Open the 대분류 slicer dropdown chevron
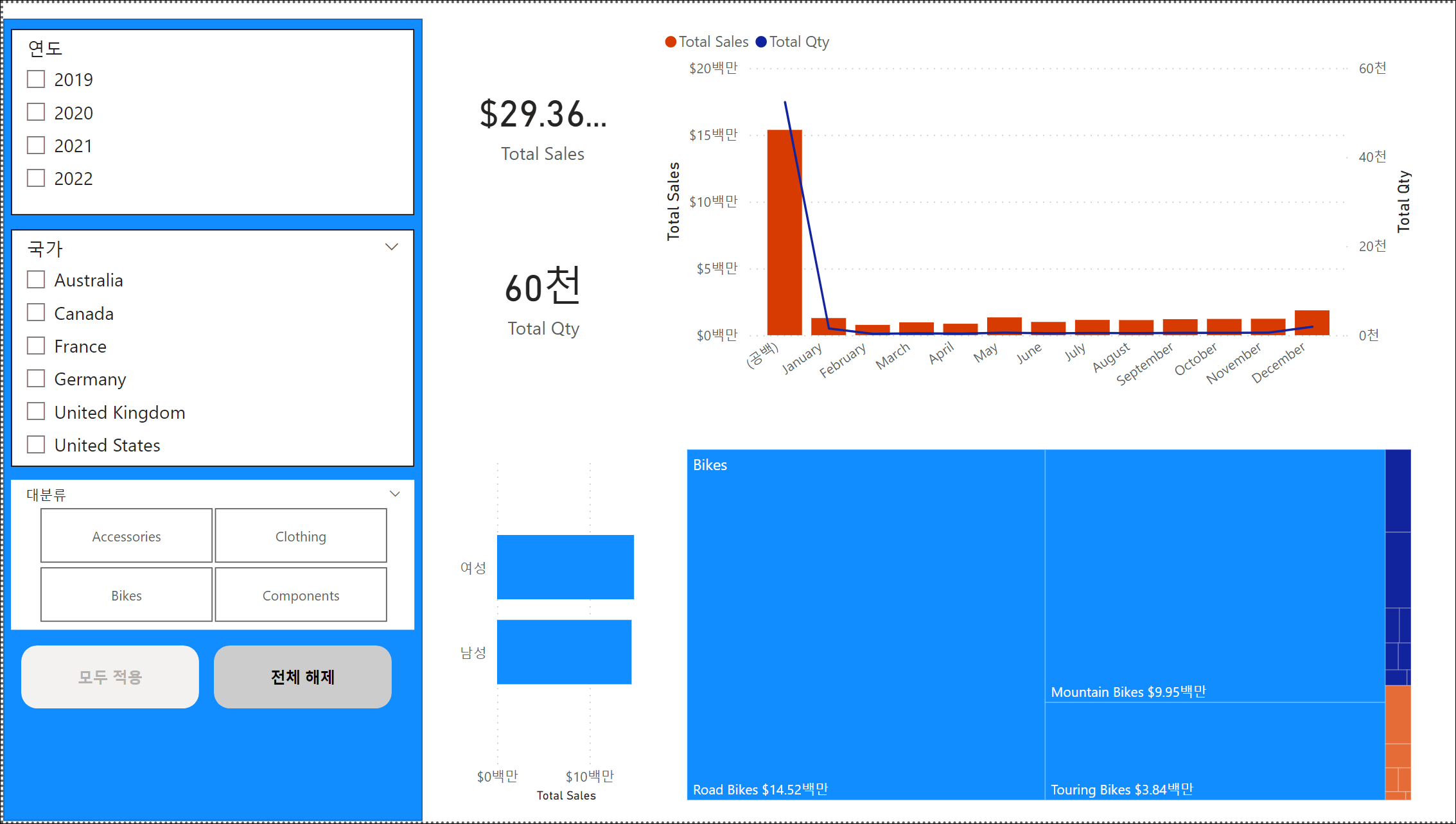1456x824 pixels. click(x=395, y=494)
